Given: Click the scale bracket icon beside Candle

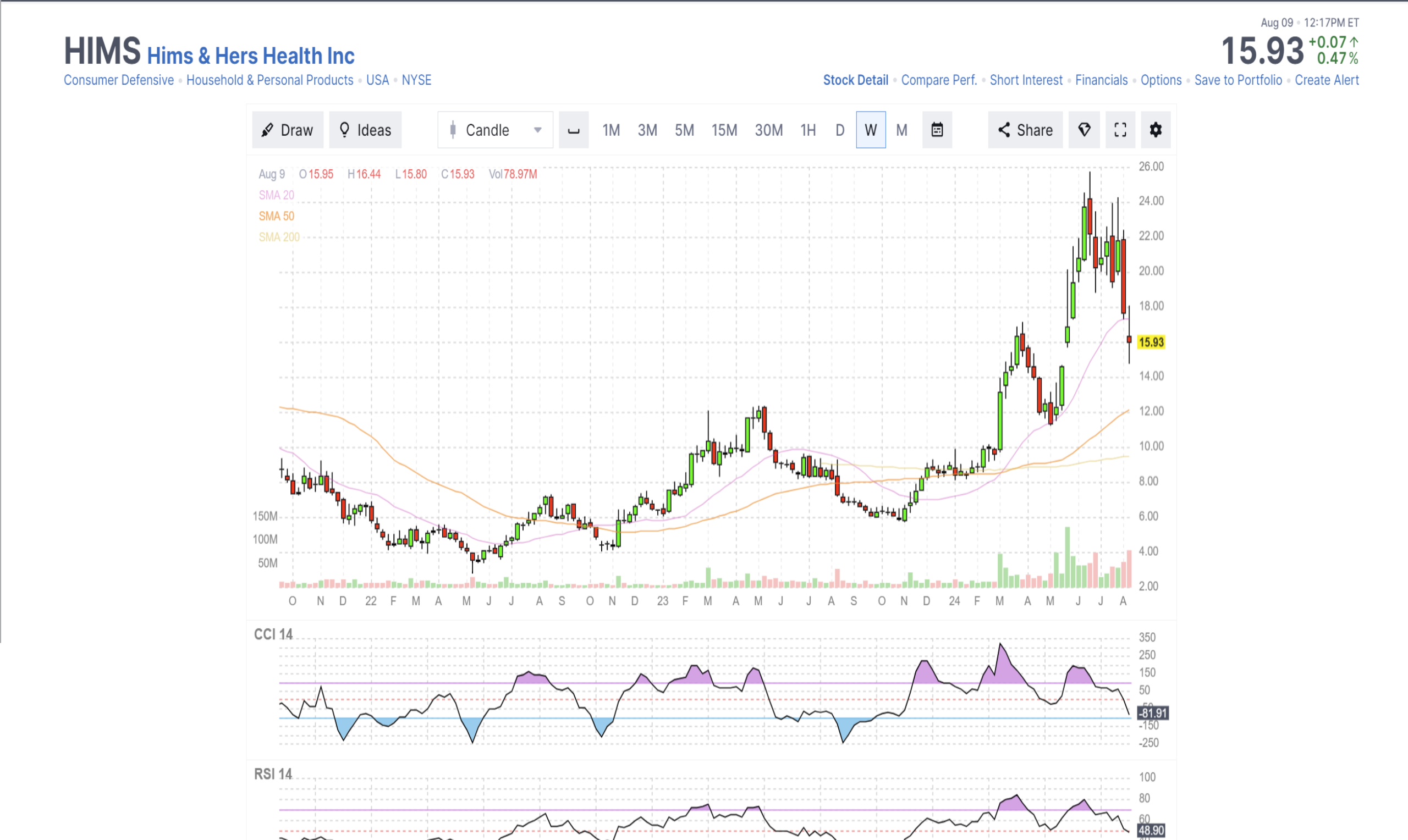Looking at the screenshot, I should [574, 130].
